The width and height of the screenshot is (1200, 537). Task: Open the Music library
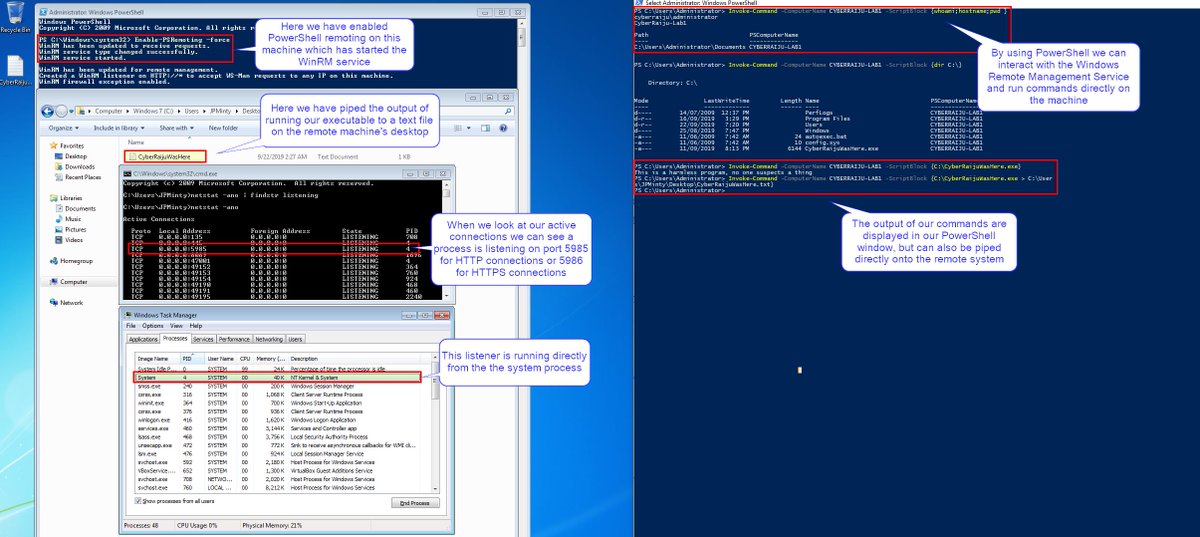tap(70, 218)
